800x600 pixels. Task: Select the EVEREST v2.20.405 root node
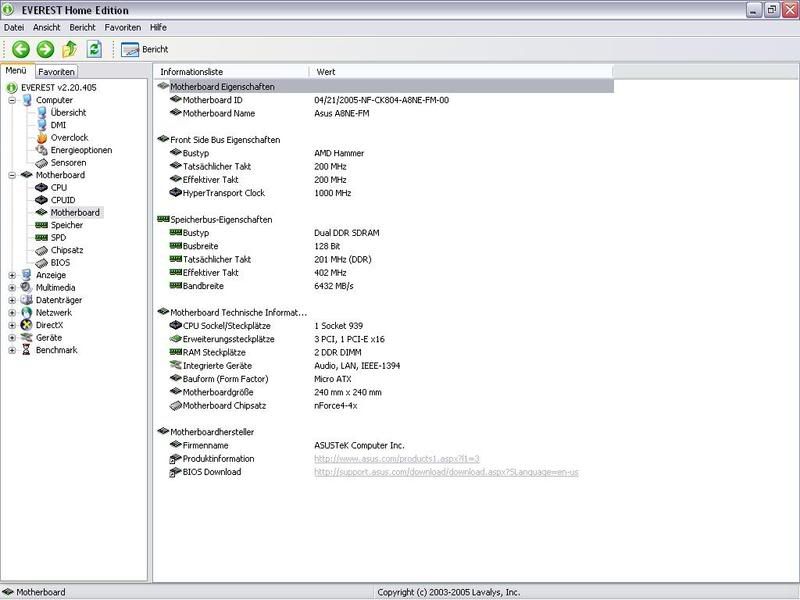(59, 88)
